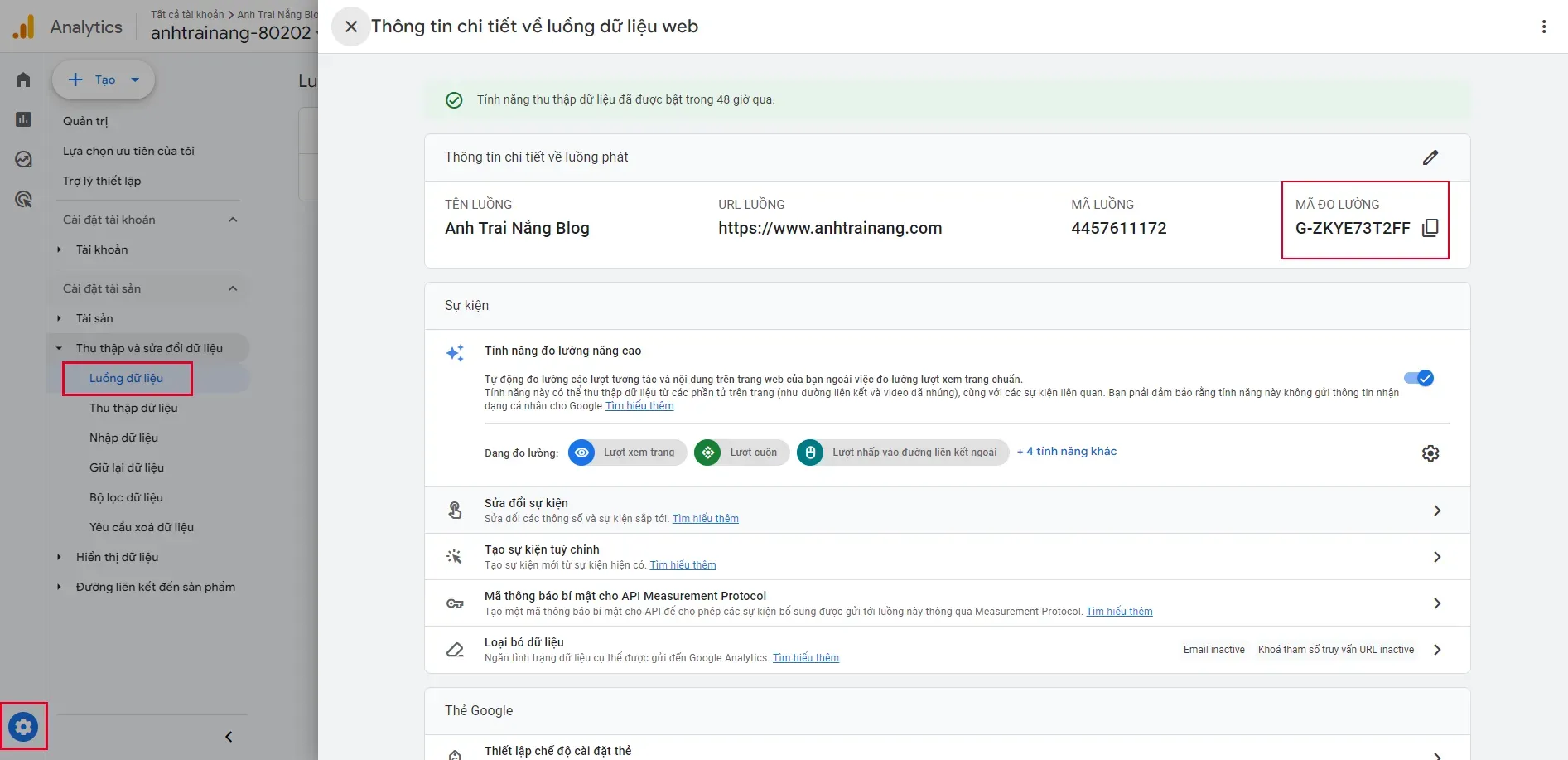Select Thu thập dữ liệu in sidebar

point(133,408)
